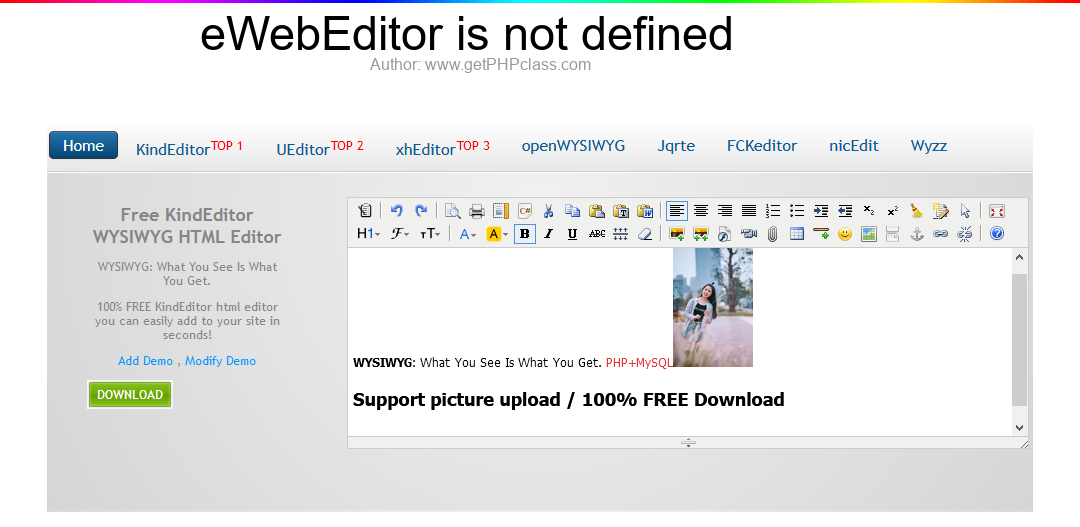Open the smiley emoticons picker
The height and width of the screenshot is (527, 1080).
point(845,234)
